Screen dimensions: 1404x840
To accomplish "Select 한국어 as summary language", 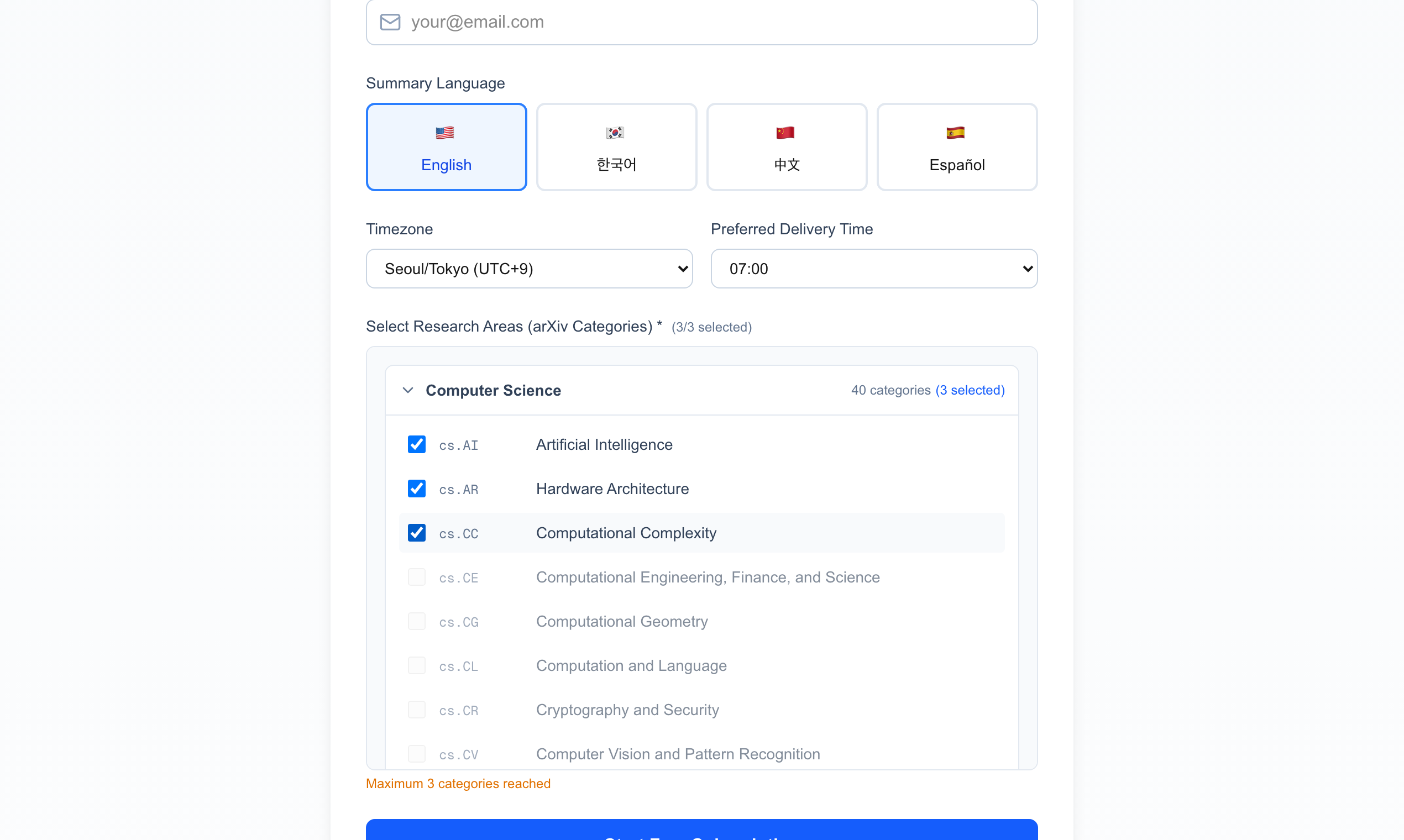I will [x=616, y=146].
